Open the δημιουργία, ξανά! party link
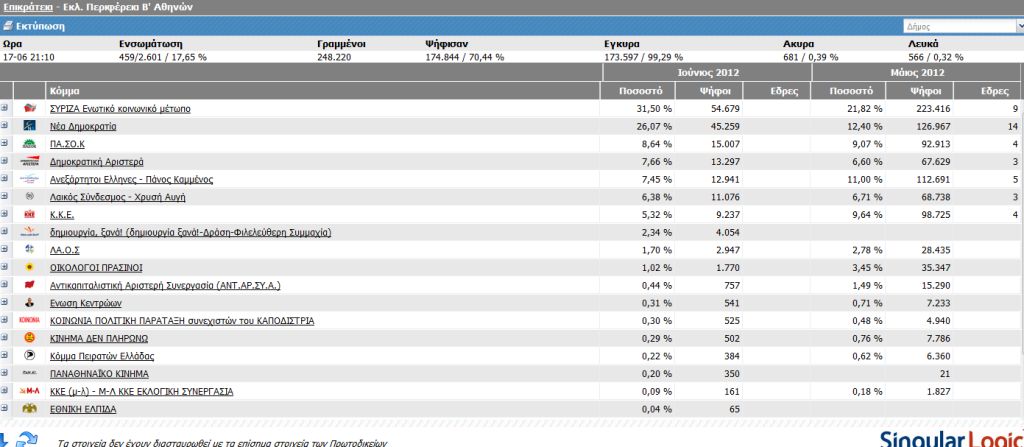 [190, 232]
